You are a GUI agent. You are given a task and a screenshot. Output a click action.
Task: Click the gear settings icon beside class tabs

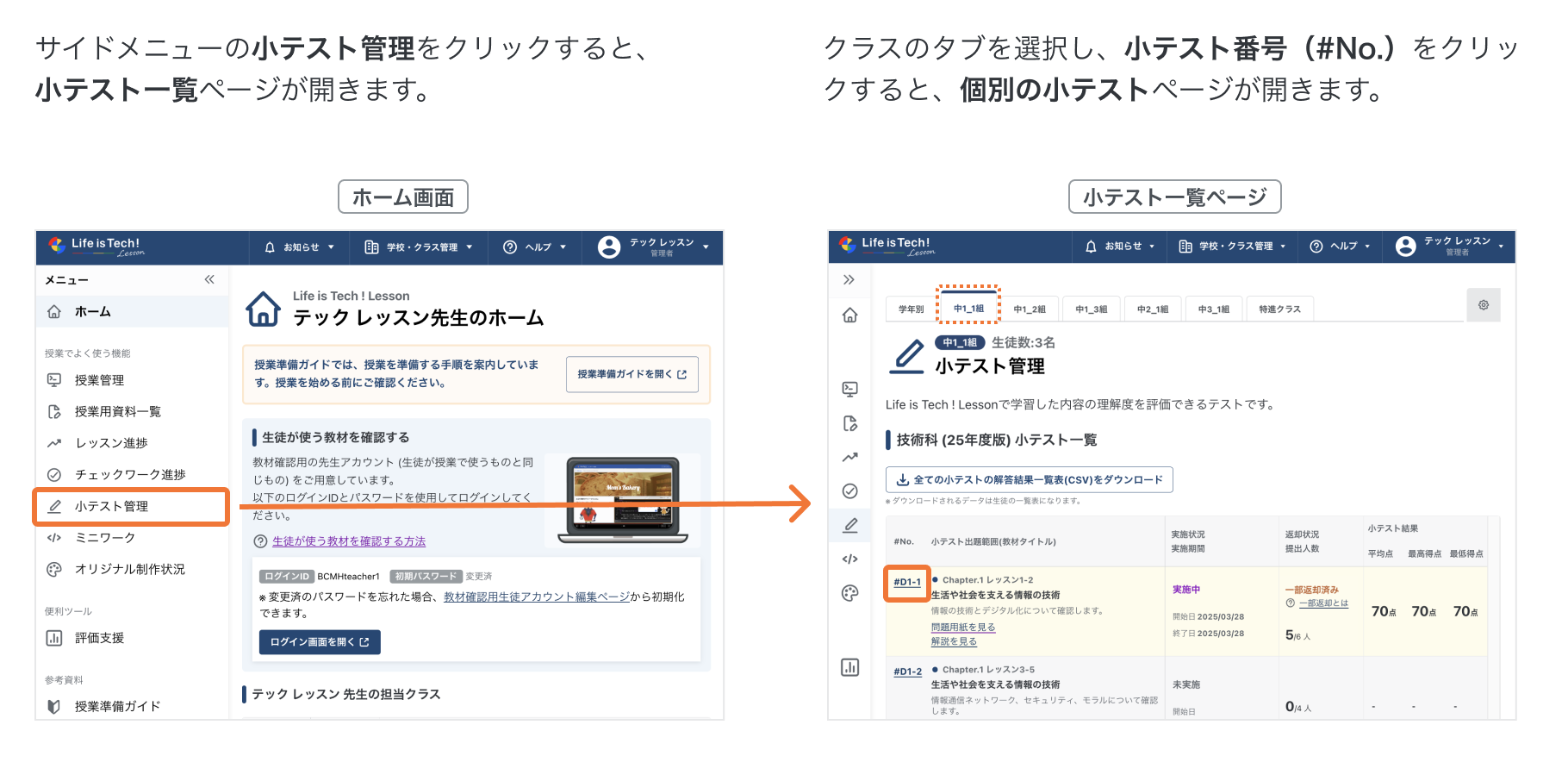click(x=1483, y=305)
